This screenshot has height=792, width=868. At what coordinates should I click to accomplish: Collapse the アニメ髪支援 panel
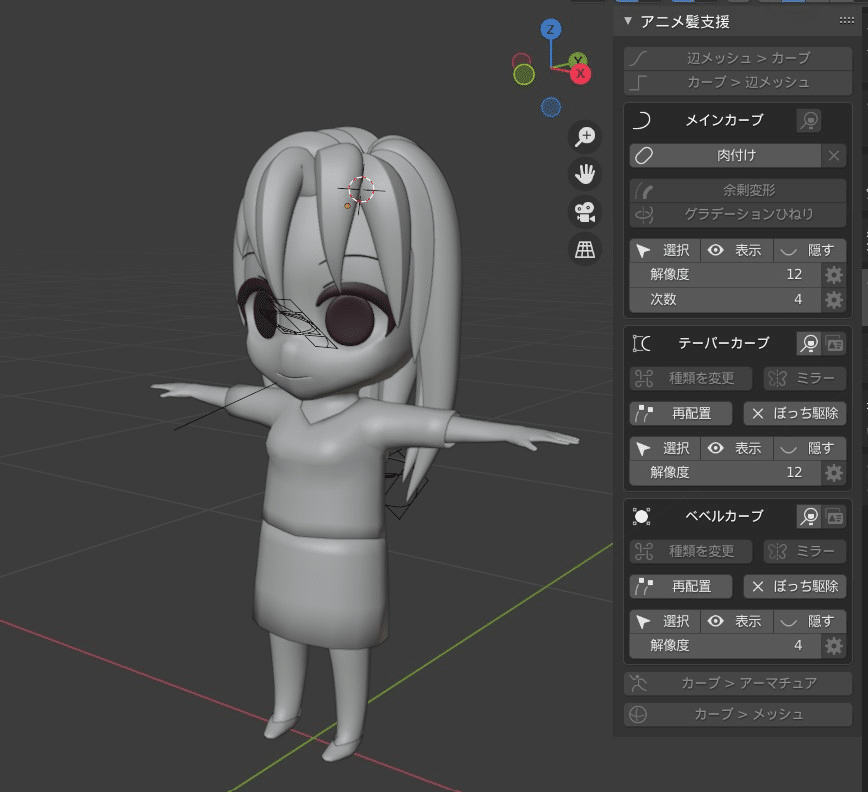point(628,21)
